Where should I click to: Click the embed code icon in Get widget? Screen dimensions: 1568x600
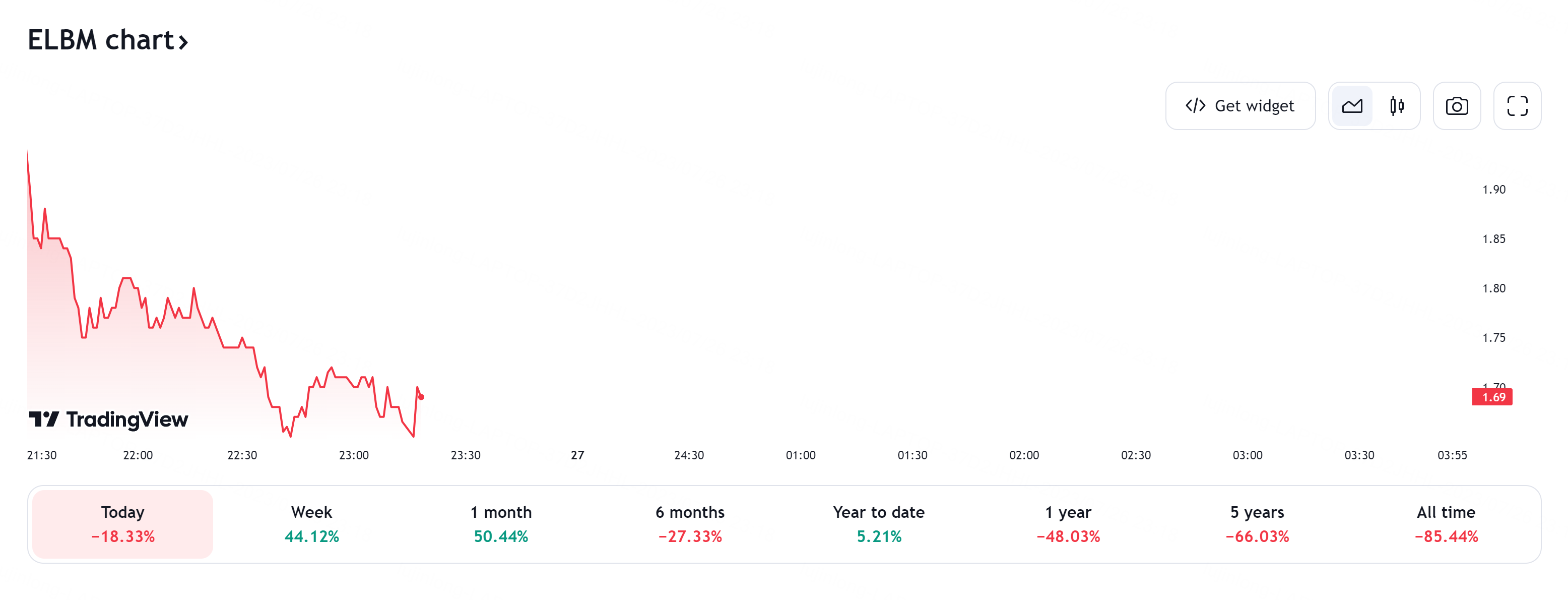(1195, 106)
